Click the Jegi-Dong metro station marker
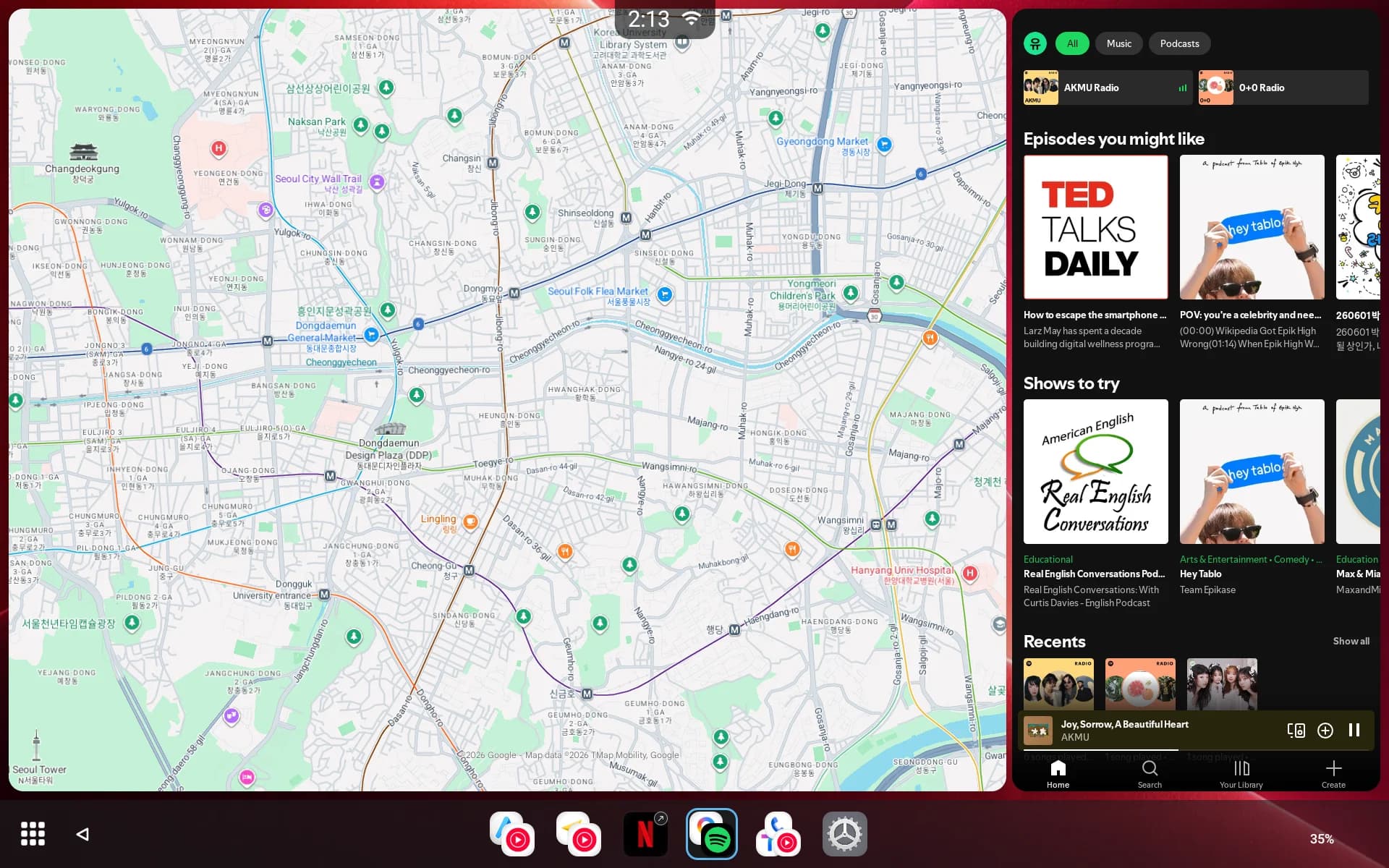Viewport: 1389px width, 868px height. coord(817,188)
